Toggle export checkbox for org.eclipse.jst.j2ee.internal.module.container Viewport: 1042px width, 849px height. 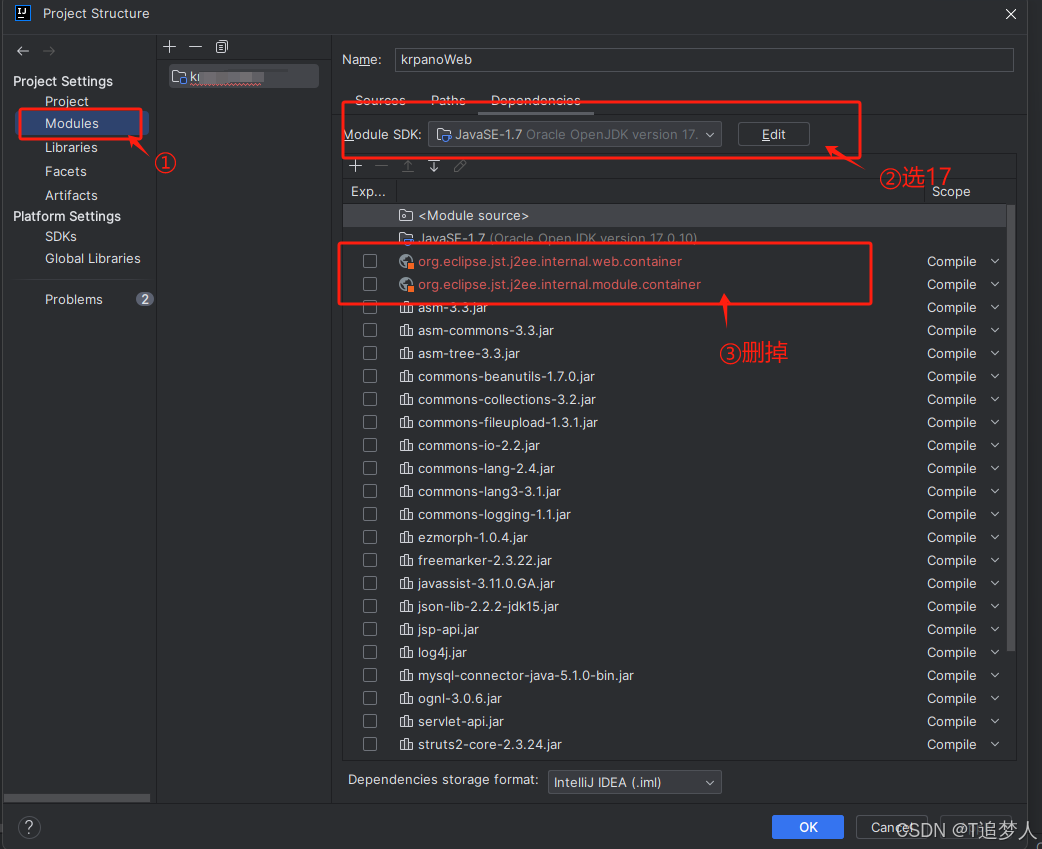370,284
